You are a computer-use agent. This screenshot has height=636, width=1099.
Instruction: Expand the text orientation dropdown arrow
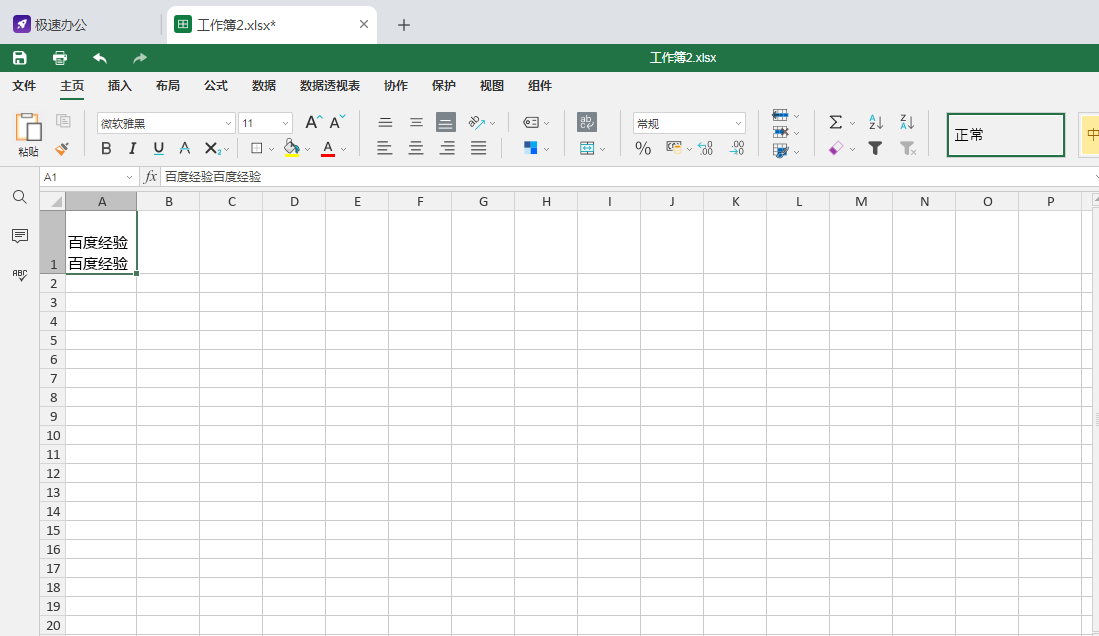[492, 123]
